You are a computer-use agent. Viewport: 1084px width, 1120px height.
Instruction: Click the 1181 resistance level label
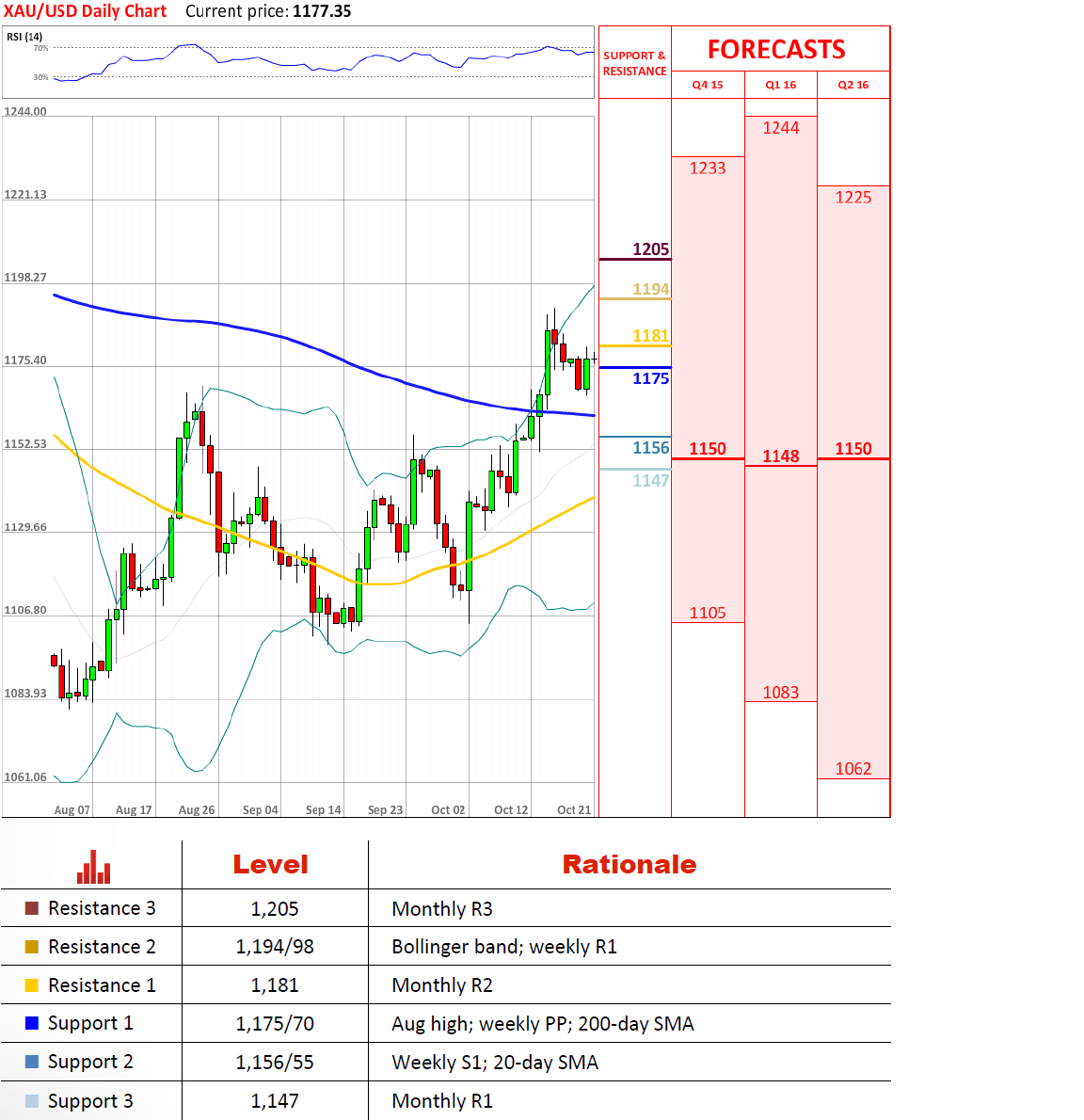(650, 336)
